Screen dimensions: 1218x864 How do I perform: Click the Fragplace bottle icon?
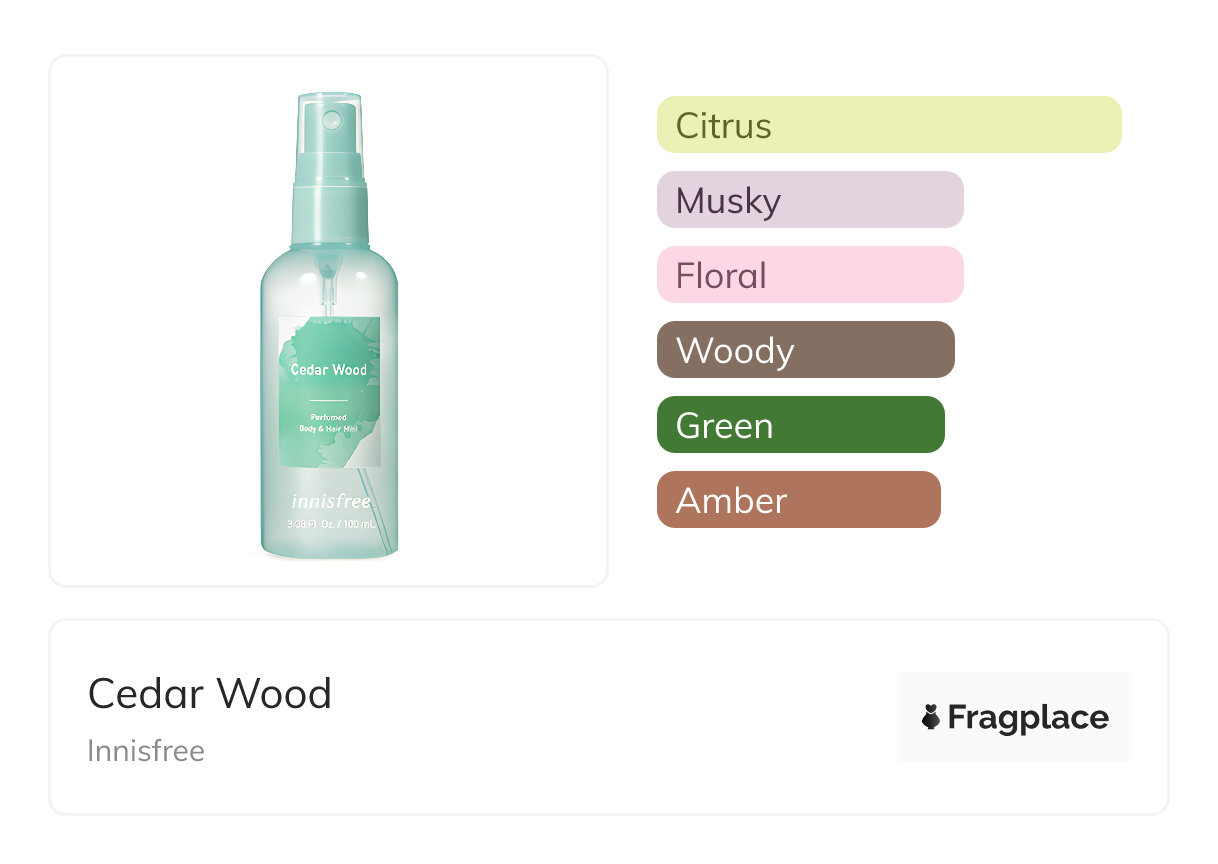point(931,717)
